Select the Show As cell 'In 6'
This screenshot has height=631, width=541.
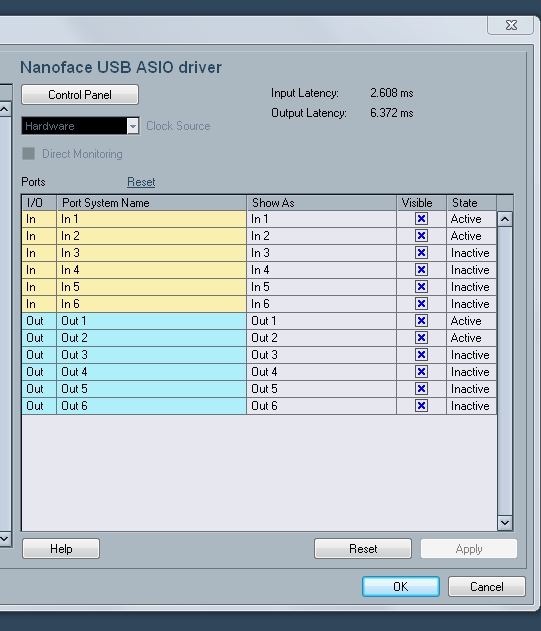(321, 304)
